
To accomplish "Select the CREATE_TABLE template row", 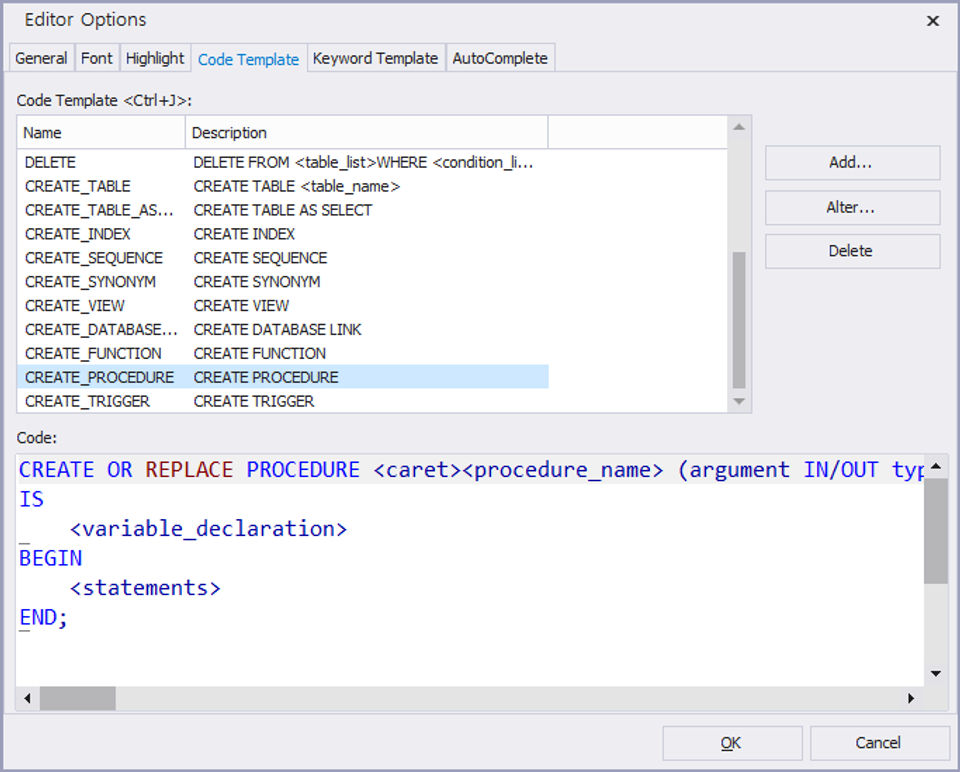I will pos(283,186).
